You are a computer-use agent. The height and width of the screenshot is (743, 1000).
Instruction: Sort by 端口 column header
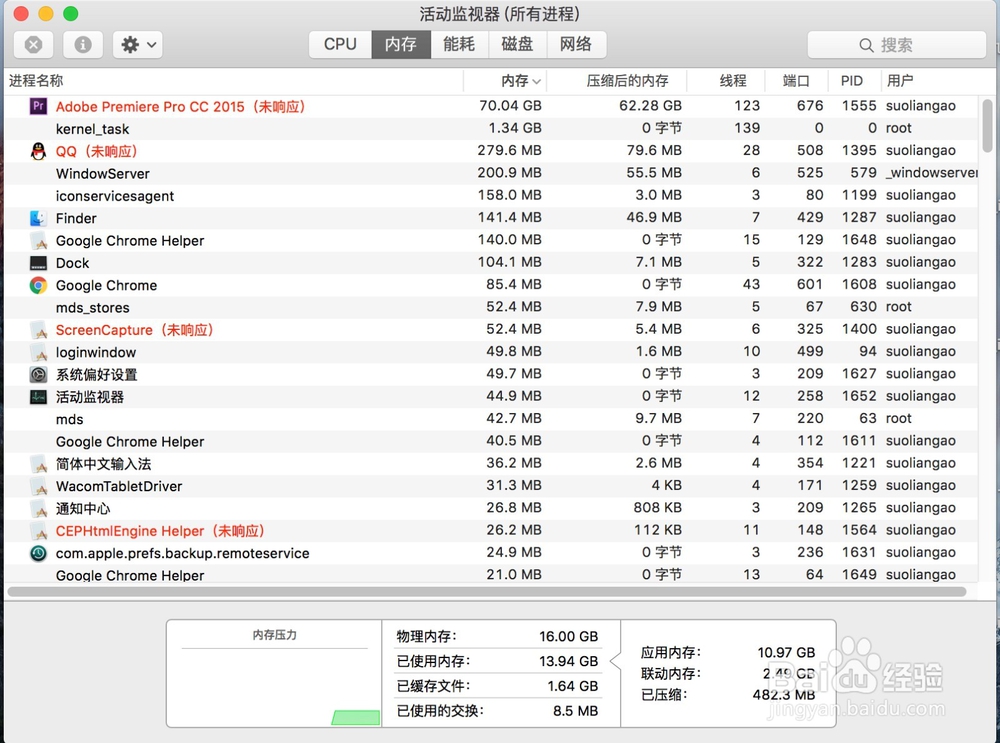(796, 81)
